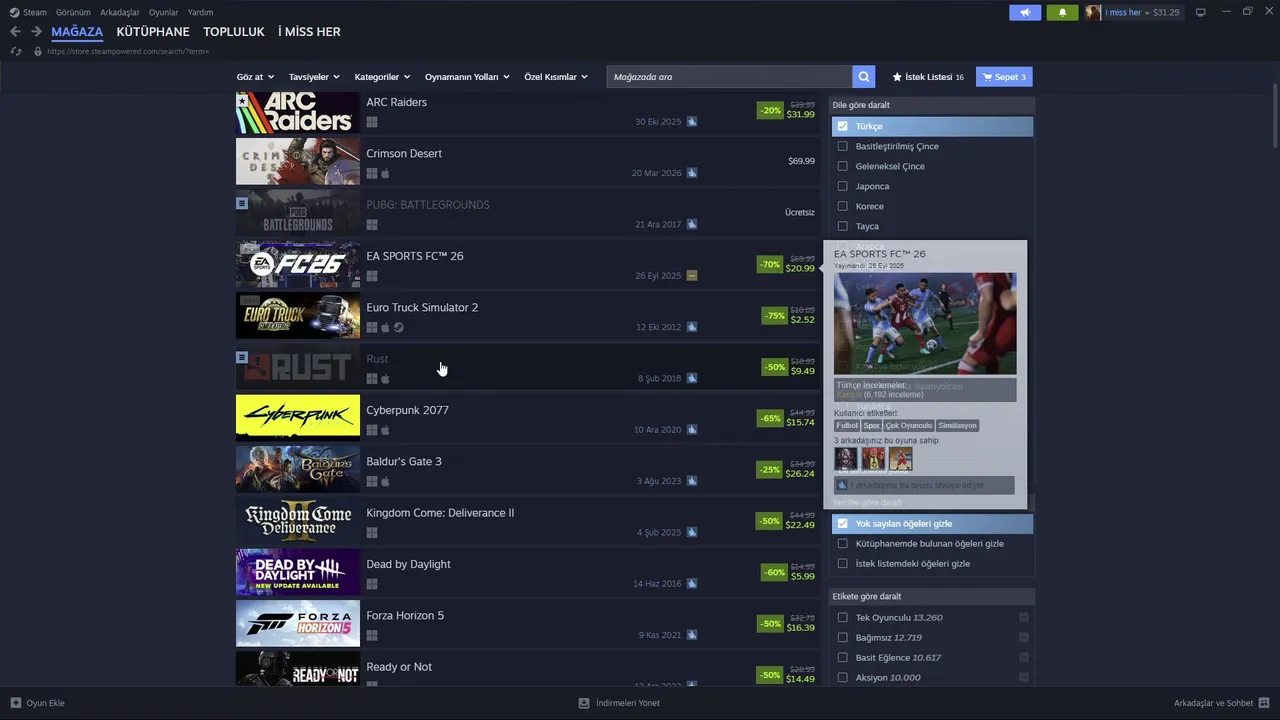Open the İstek Listesi button
This screenshot has height=720, width=1280.
click(x=928, y=77)
